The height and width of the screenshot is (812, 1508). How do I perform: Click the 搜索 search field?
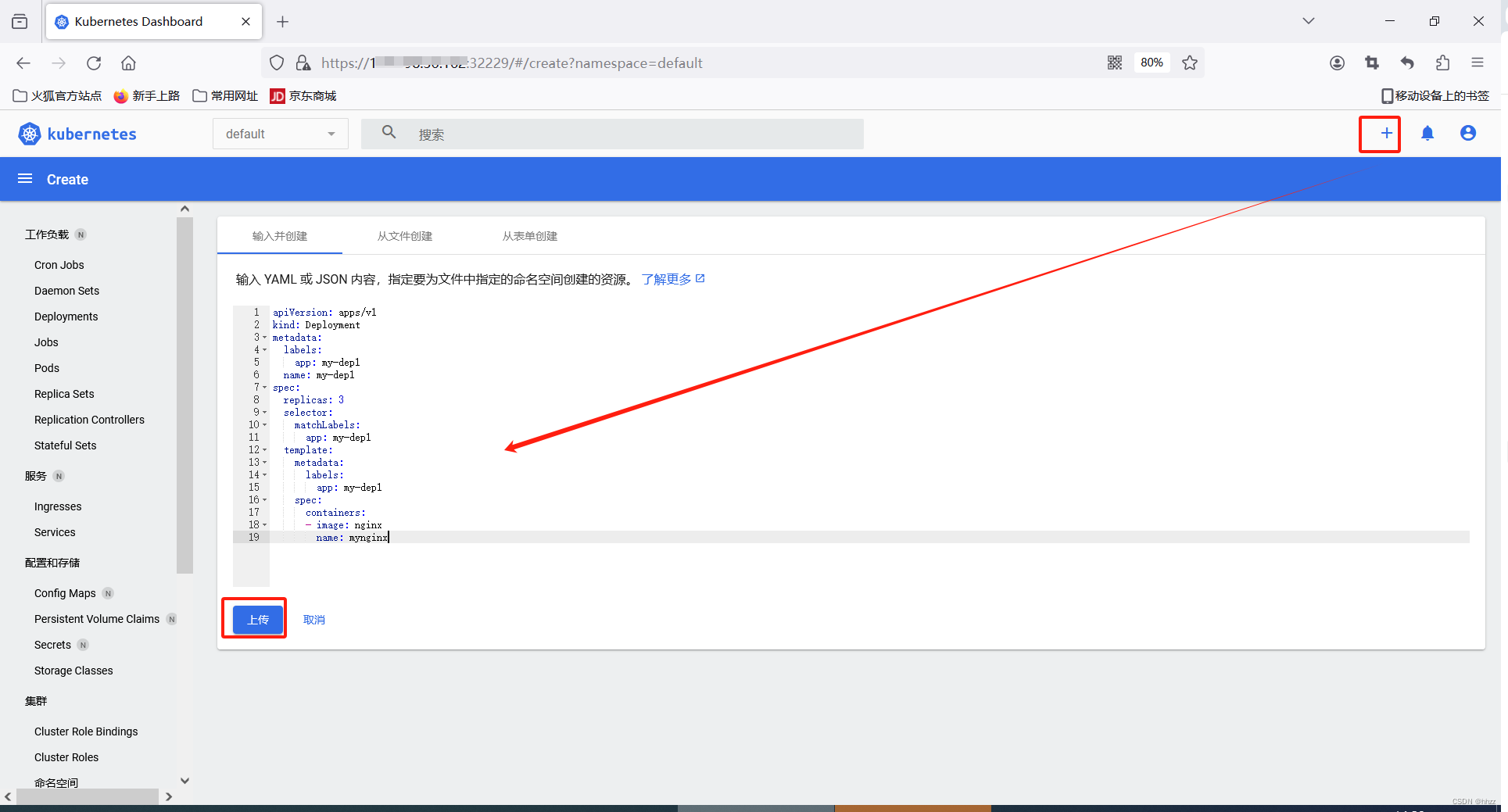tap(612, 134)
